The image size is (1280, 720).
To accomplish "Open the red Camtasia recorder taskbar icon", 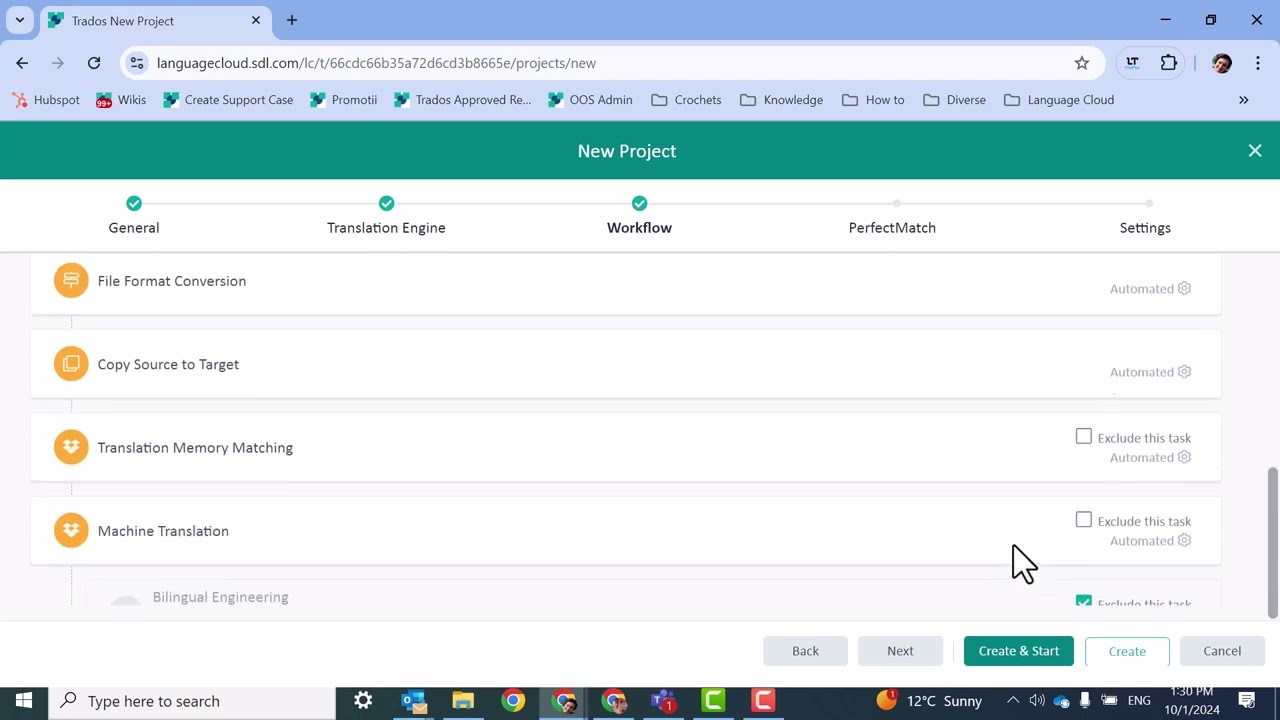I will coord(763,701).
